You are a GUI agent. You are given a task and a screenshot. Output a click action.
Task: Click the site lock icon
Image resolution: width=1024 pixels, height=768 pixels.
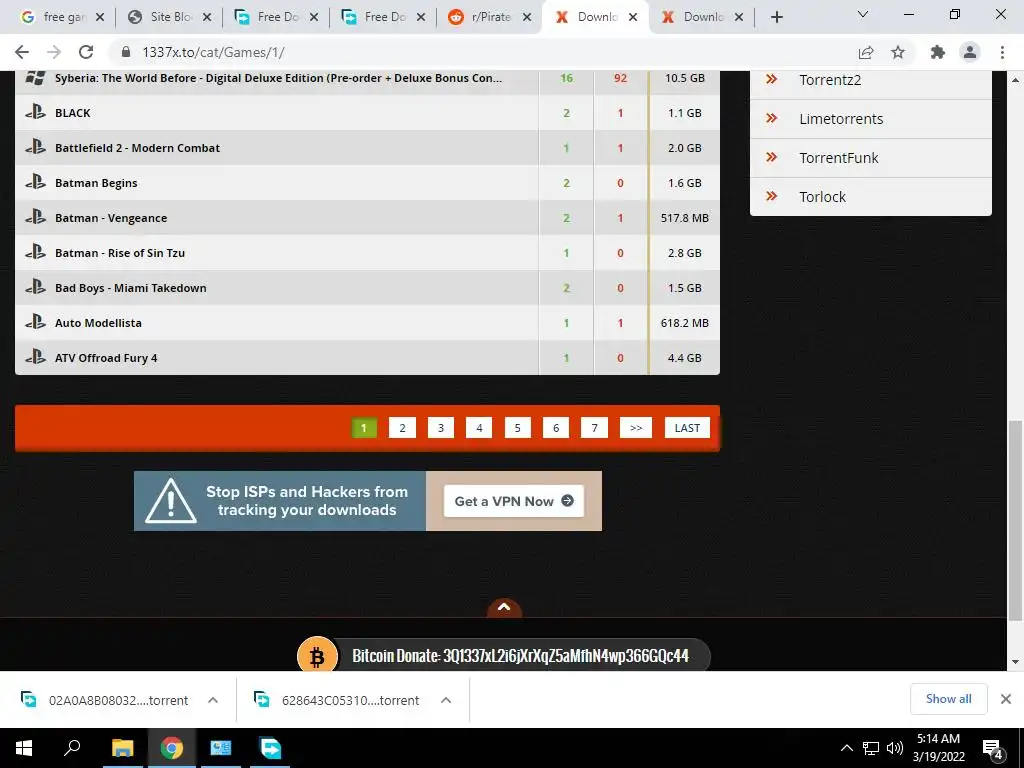[x=127, y=52]
